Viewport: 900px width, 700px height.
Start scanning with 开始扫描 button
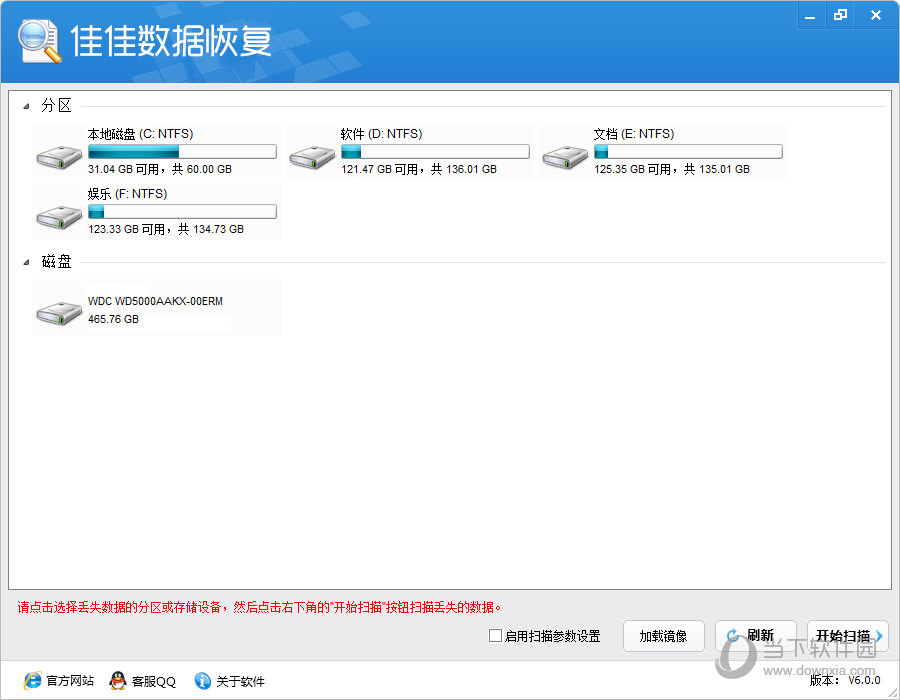pyautogui.click(x=846, y=636)
